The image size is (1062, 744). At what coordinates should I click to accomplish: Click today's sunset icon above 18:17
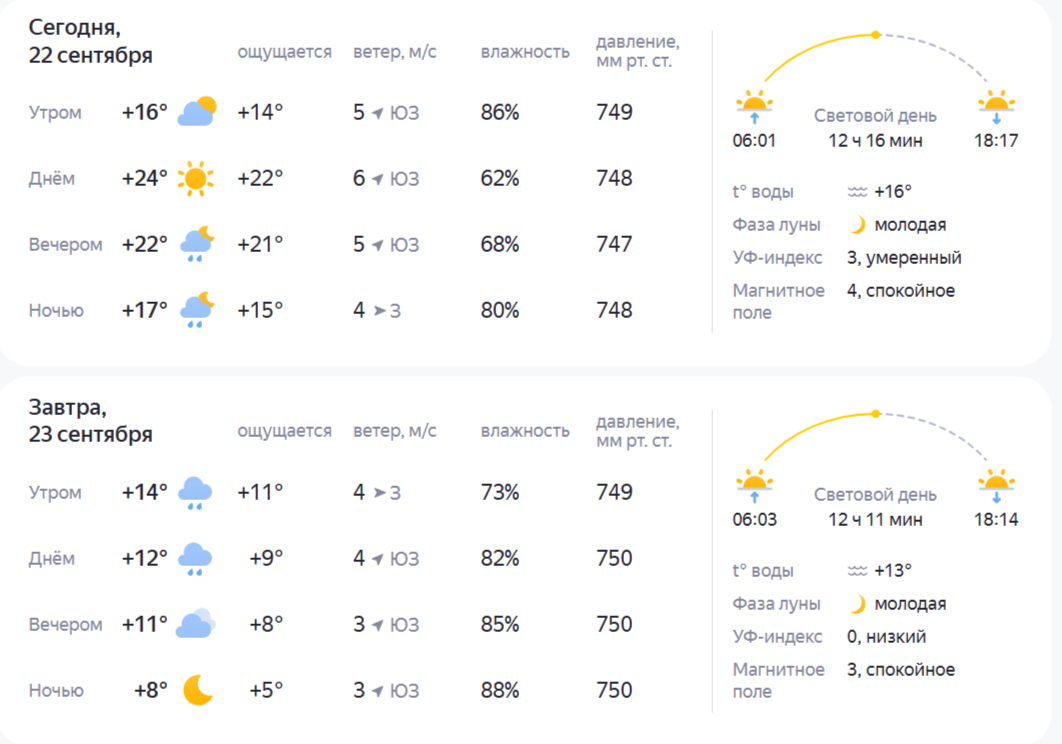click(x=996, y=107)
